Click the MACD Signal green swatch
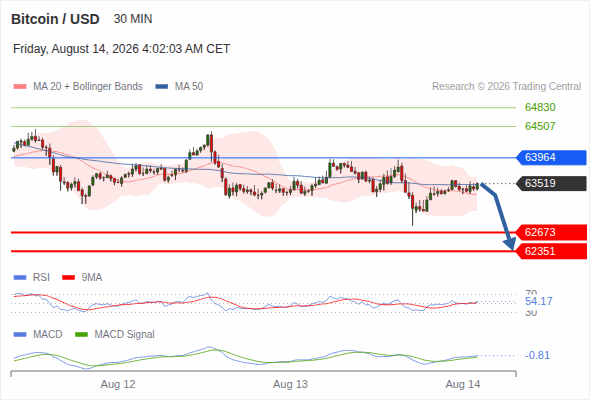 (81, 335)
